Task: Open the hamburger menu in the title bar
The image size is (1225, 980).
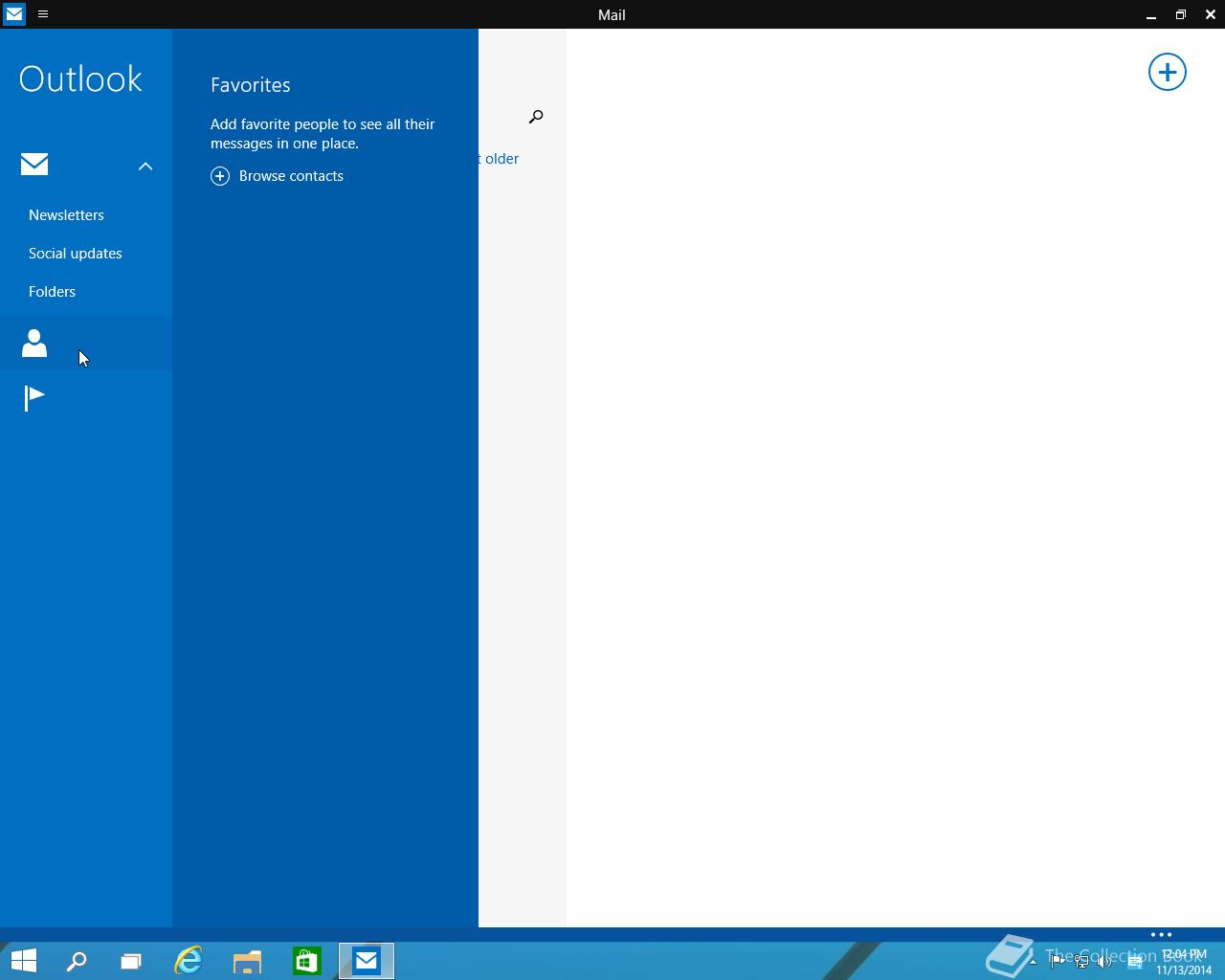Action: pyautogui.click(x=43, y=14)
